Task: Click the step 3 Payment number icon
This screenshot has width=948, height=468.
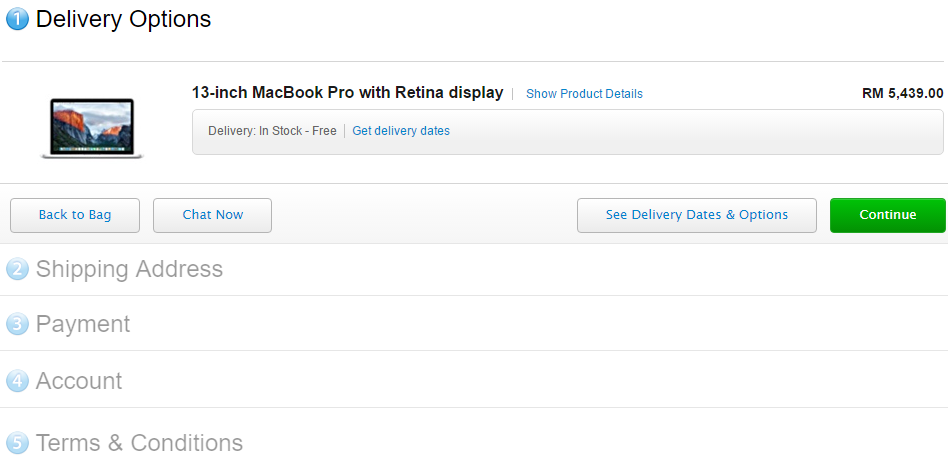Action: [x=17, y=324]
